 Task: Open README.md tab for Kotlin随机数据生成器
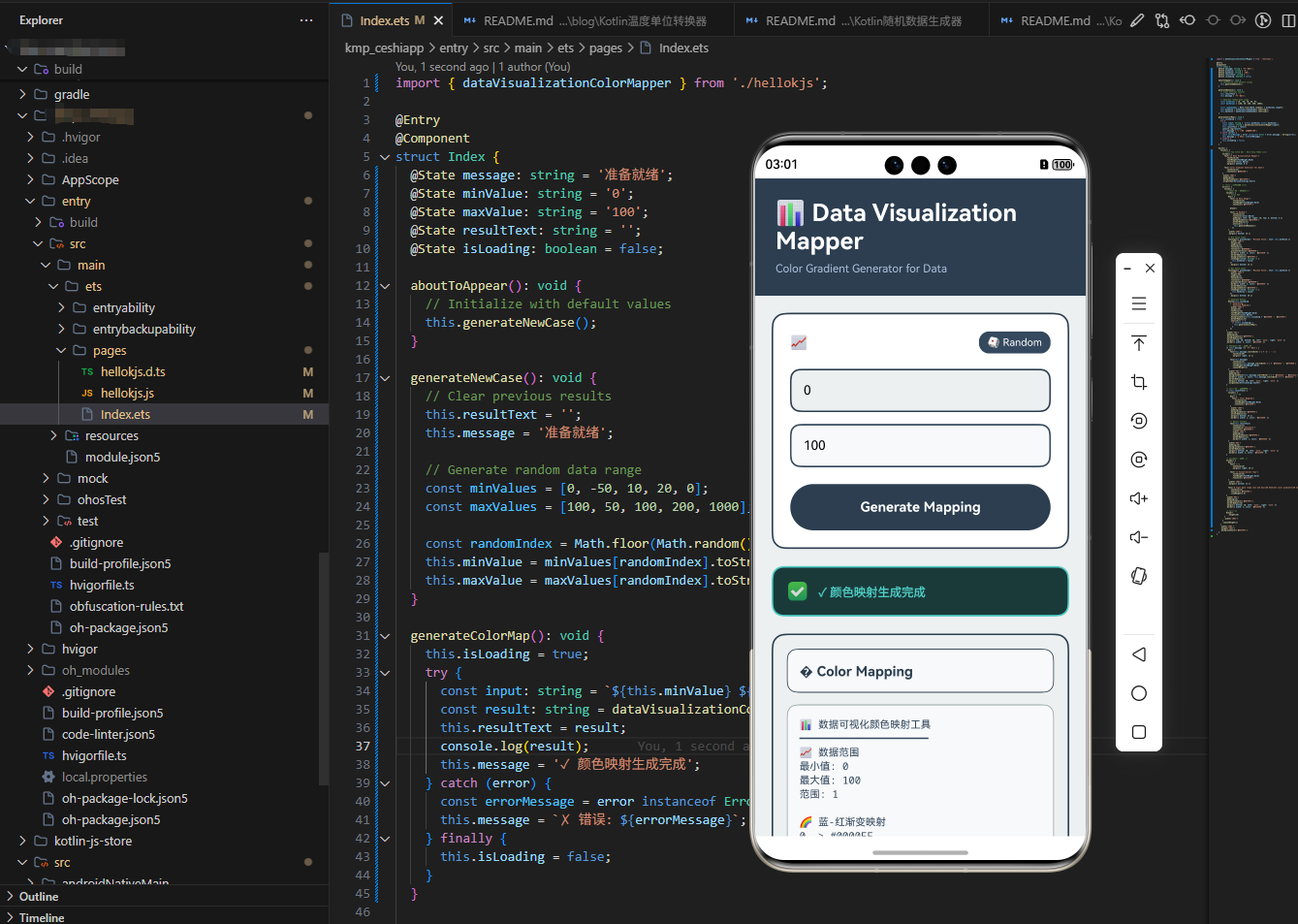pos(863,20)
